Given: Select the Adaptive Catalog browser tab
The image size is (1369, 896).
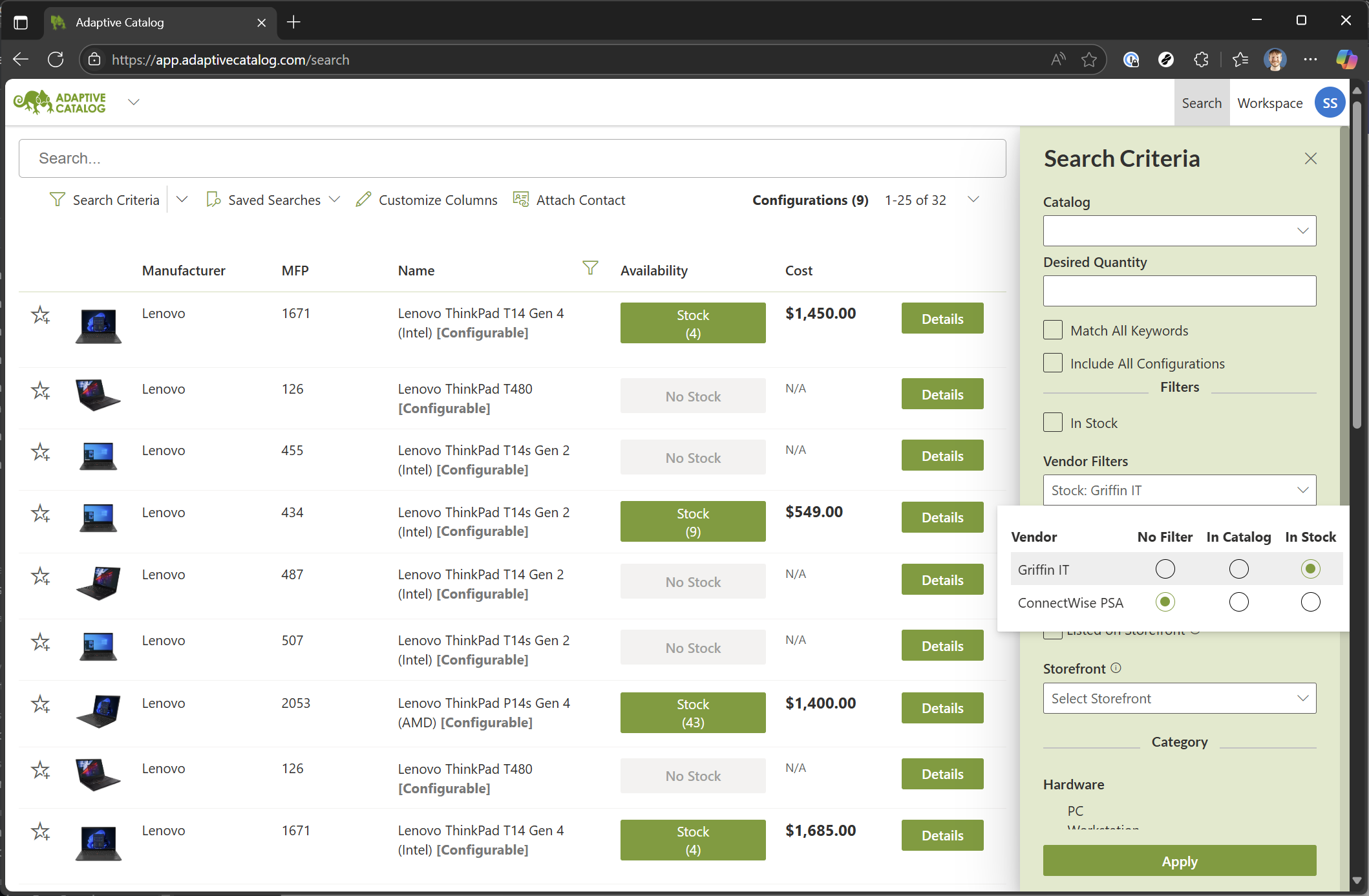Looking at the screenshot, I should tap(160, 22).
